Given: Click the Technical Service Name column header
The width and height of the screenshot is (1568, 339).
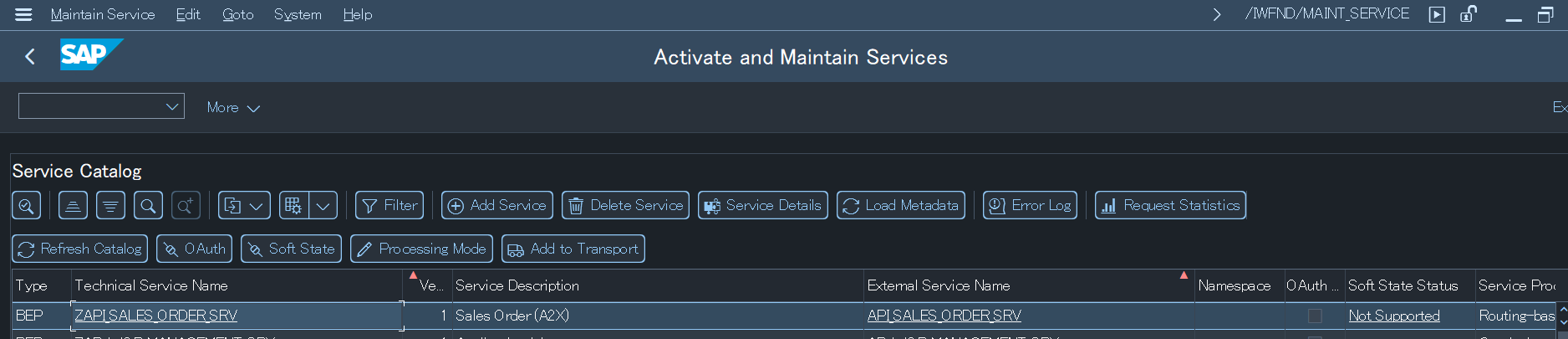Looking at the screenshot, I should point(237,285).
